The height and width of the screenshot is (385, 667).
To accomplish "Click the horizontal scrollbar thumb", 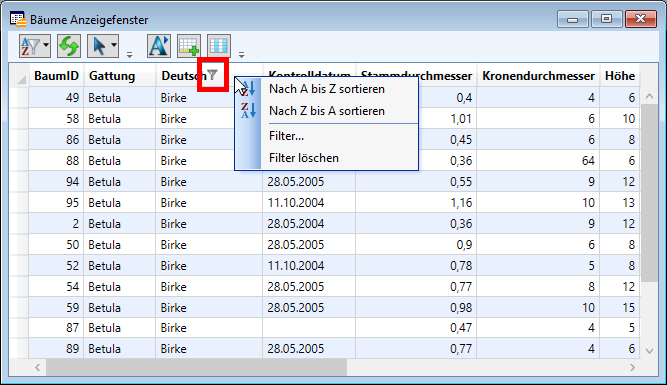I will pyautogui.click(x=197, y=368).
